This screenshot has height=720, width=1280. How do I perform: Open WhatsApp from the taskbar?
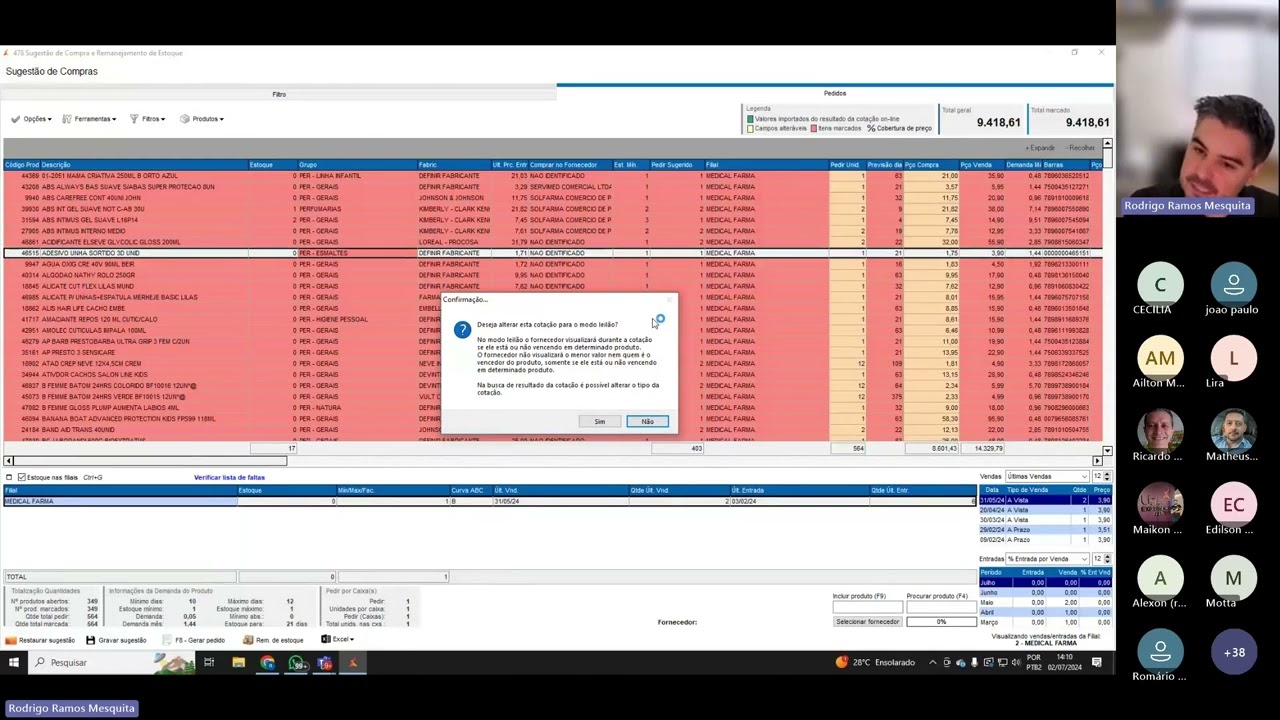tap(296, 662)
